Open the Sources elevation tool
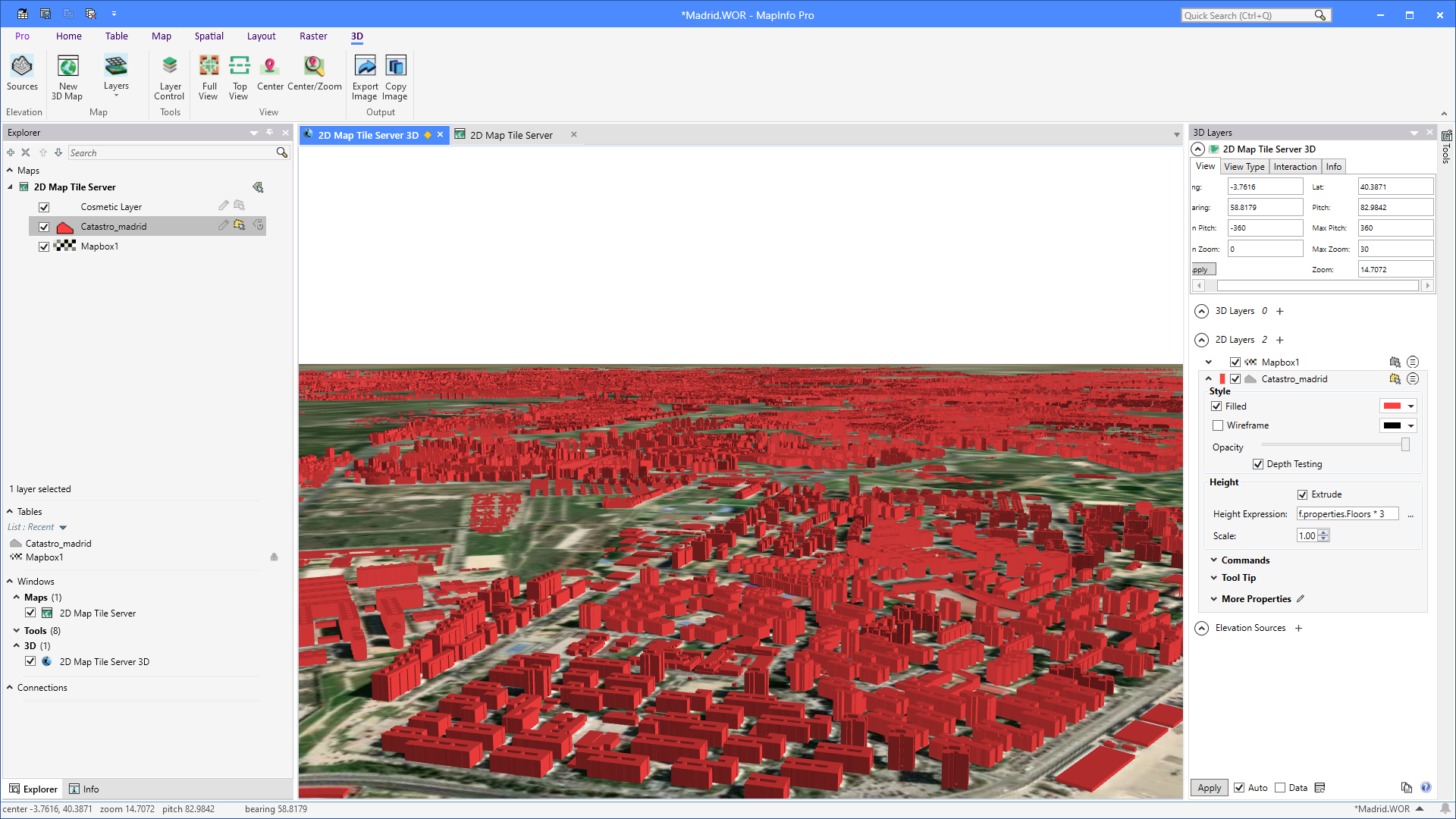 coord(22,74)
